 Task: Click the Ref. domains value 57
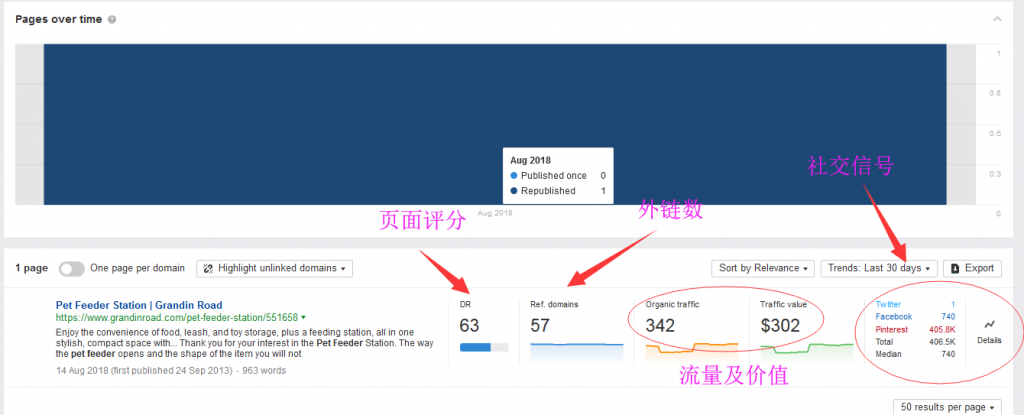pyautogui.click(x=540, y=325)
